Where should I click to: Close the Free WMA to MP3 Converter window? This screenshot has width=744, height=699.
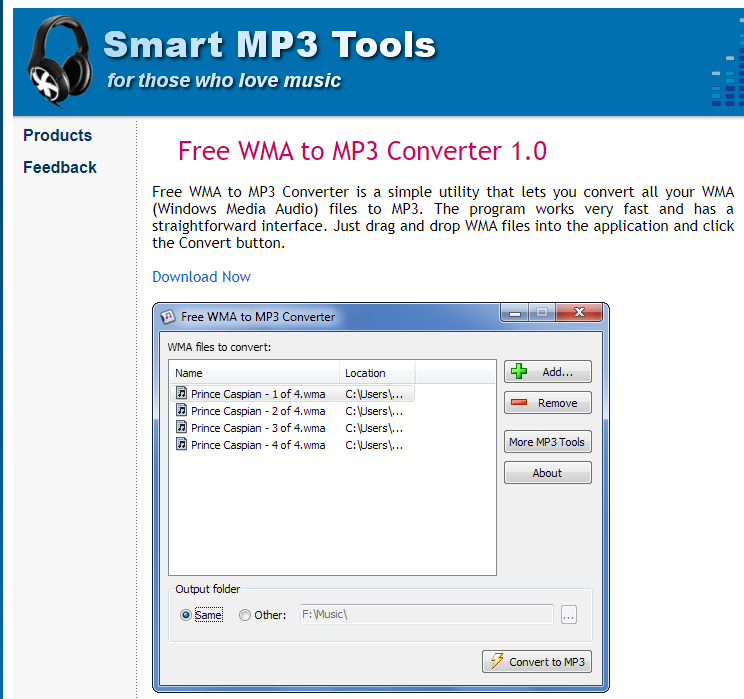click(579, 313)
